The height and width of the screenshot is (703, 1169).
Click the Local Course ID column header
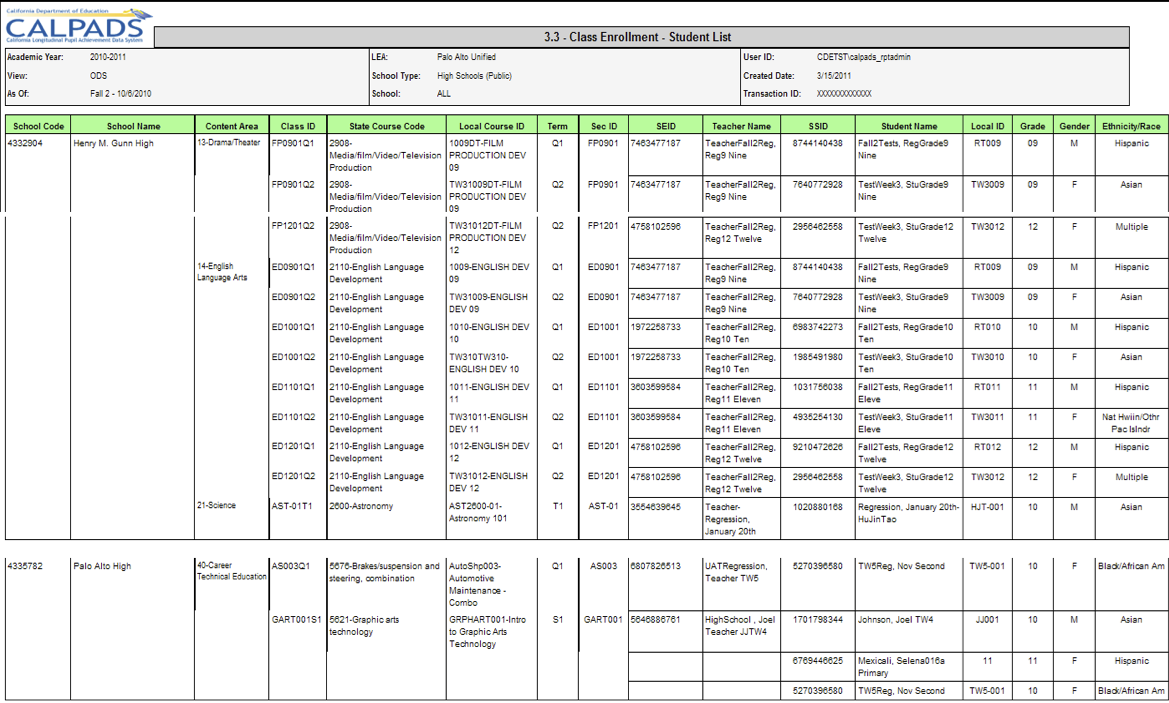tap(491, 126)
